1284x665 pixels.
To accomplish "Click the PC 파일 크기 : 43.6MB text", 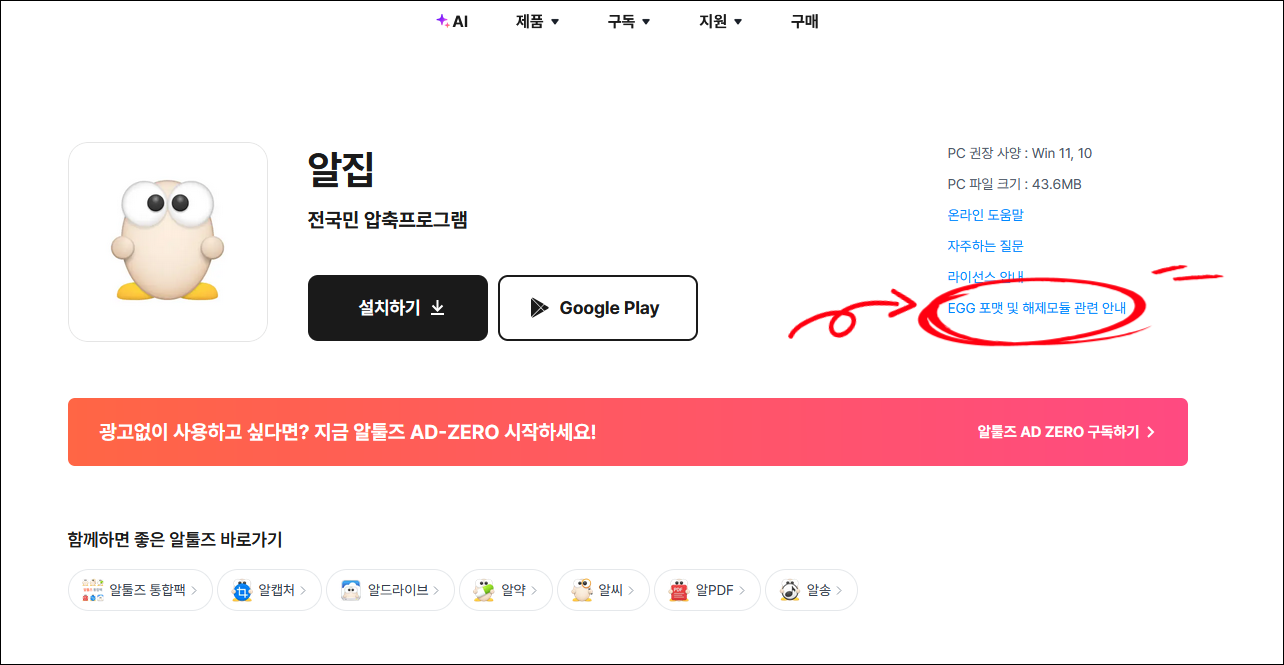I will [x=1014, y=184].
